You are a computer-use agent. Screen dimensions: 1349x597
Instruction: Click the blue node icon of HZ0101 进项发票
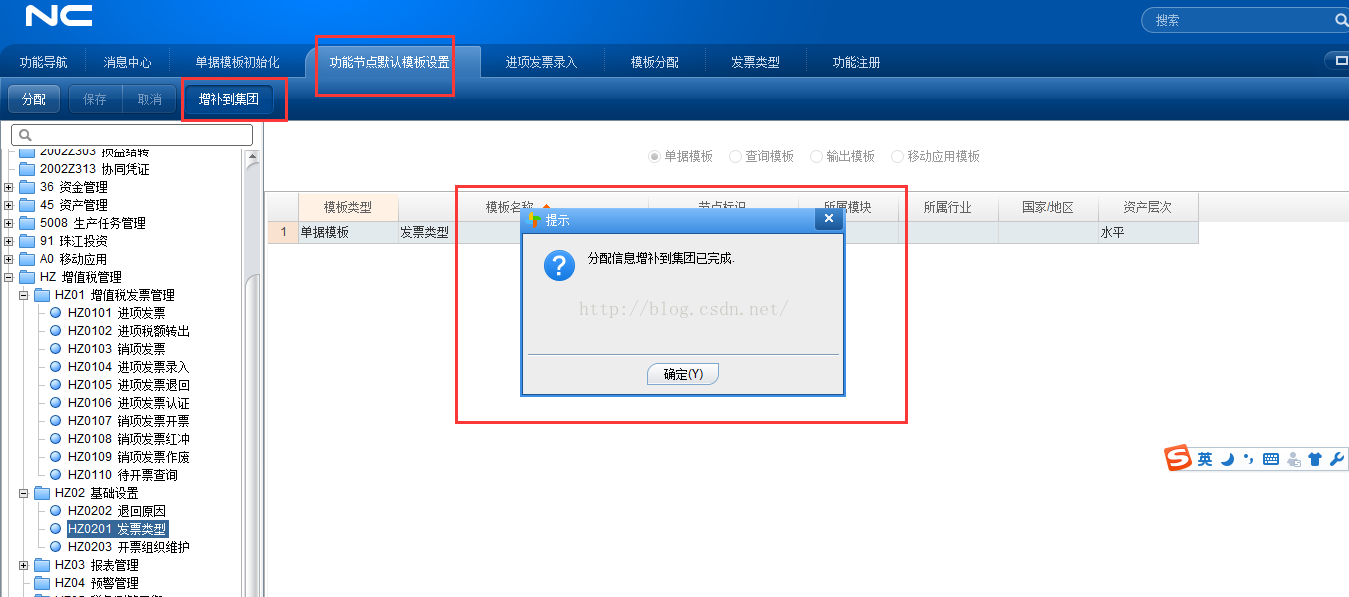tap(56, 313)
